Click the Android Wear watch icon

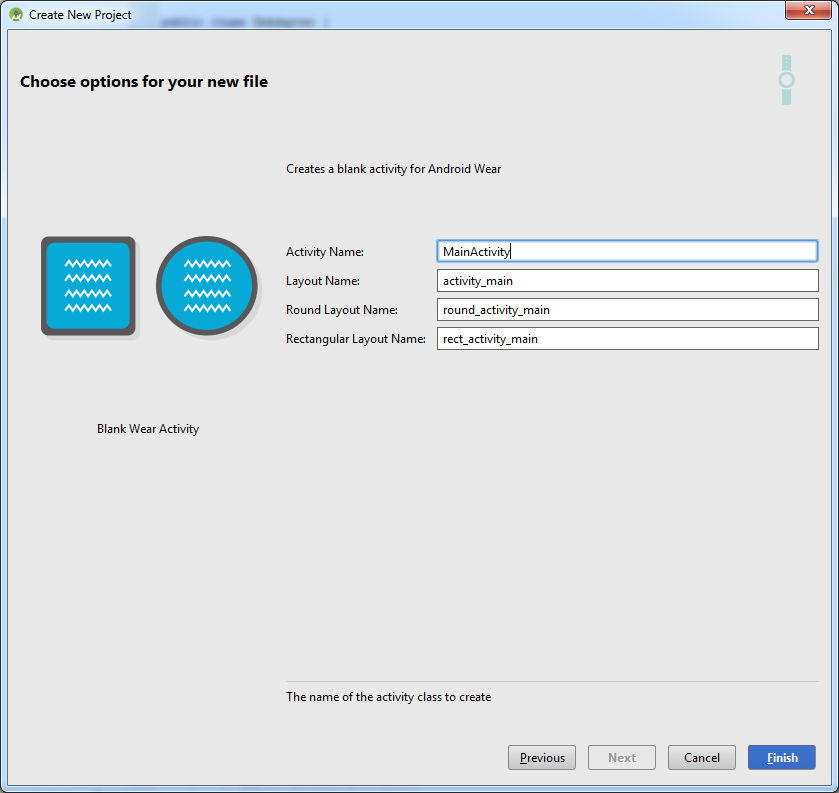[786, 80]
